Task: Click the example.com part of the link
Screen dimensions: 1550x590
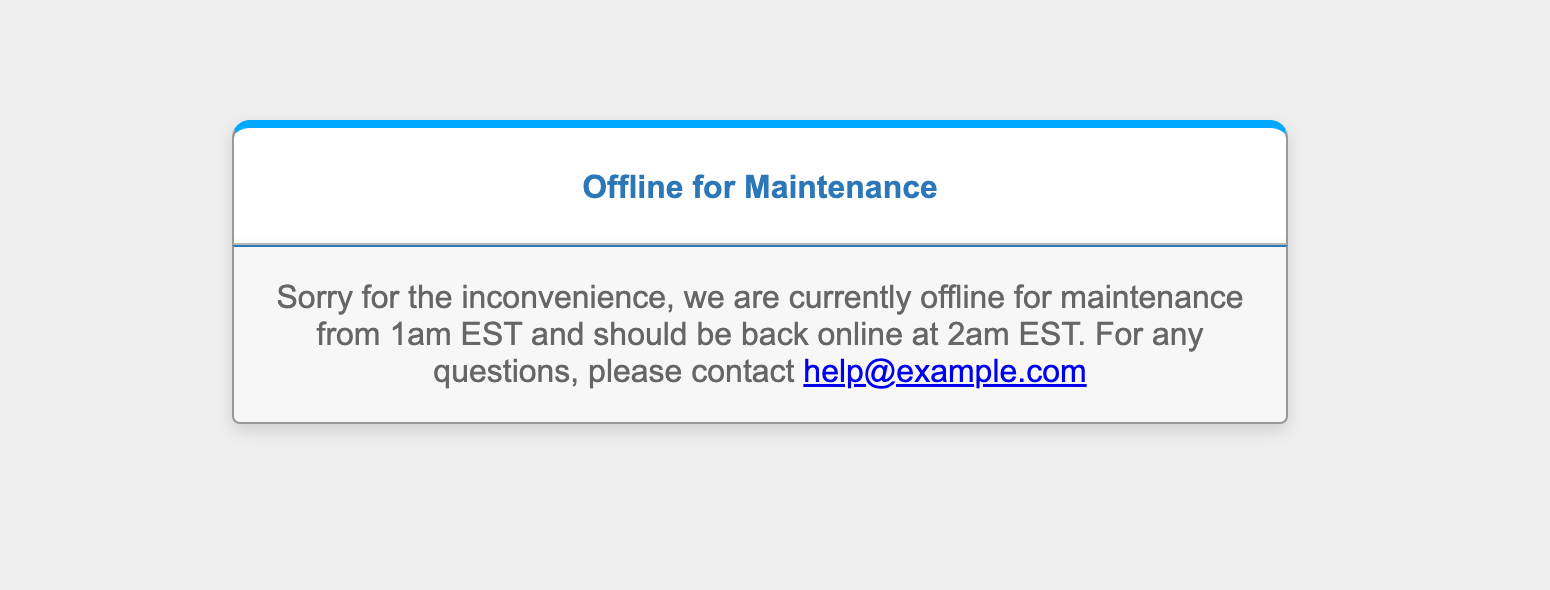Action: click(x=991, y=372)
